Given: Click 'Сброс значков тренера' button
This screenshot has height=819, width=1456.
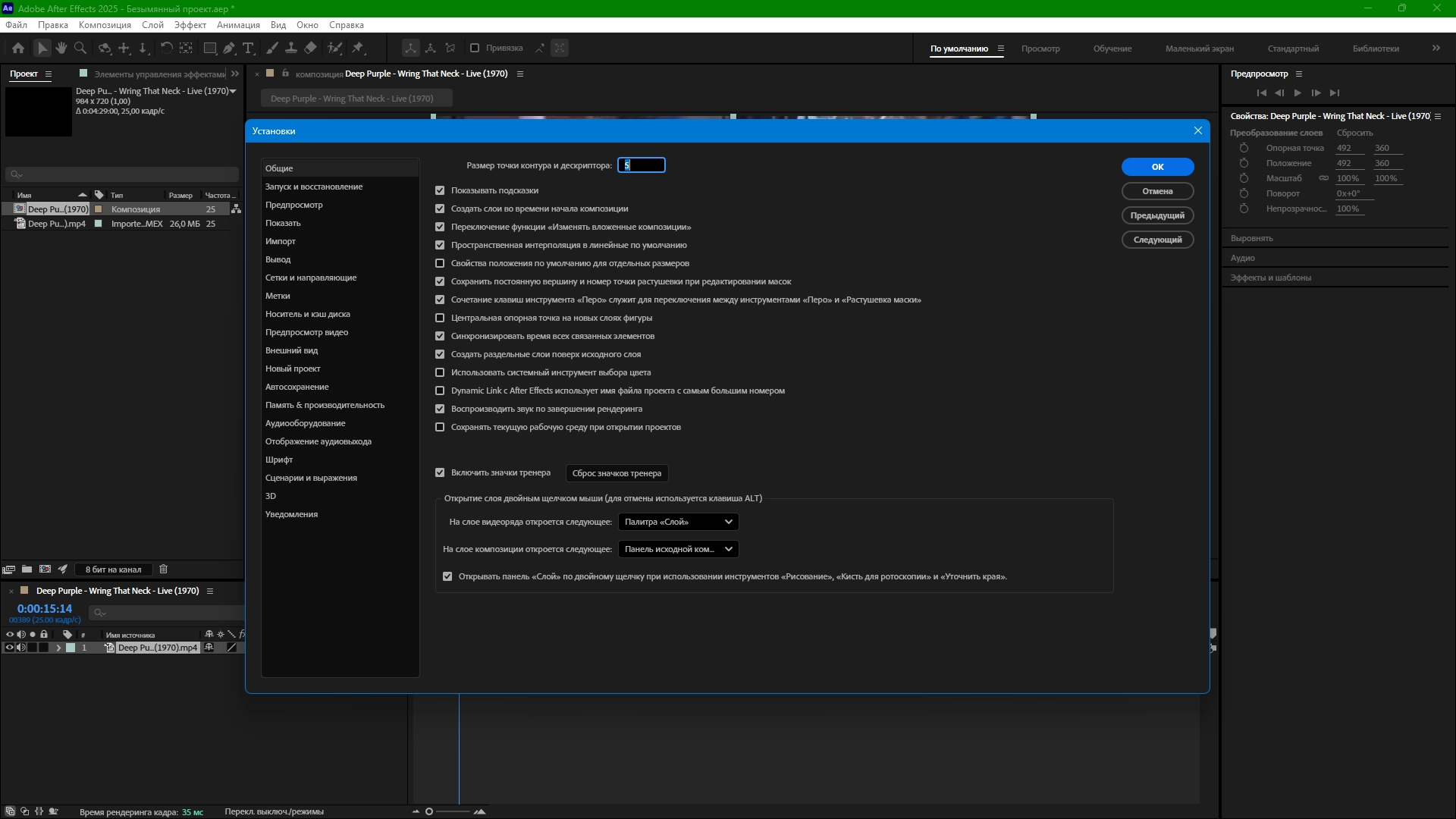Looking at the screenshot, I should click(x=617, y=473).
